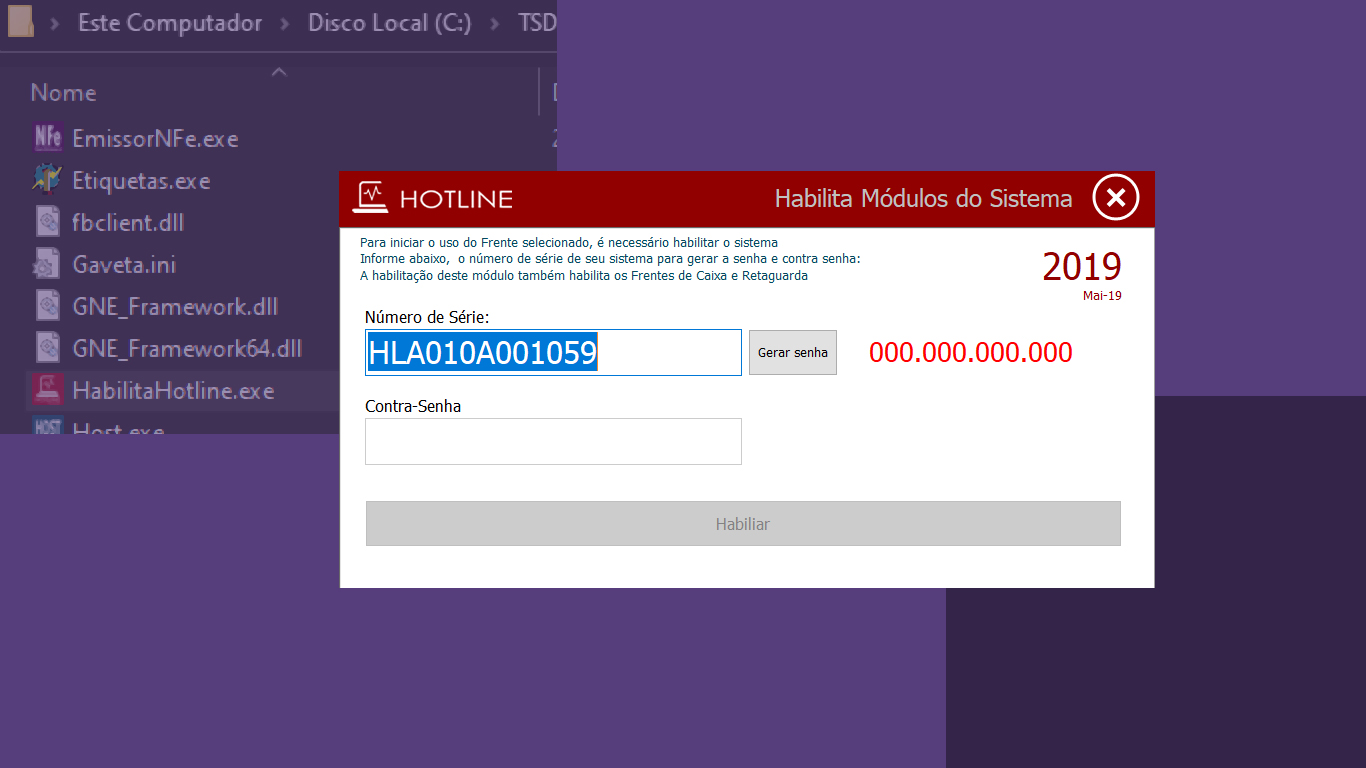The height and width of the screenshot is (768, 1366).
Task: Select file name GNE_Framework.dll
Action: pos(175,307)
